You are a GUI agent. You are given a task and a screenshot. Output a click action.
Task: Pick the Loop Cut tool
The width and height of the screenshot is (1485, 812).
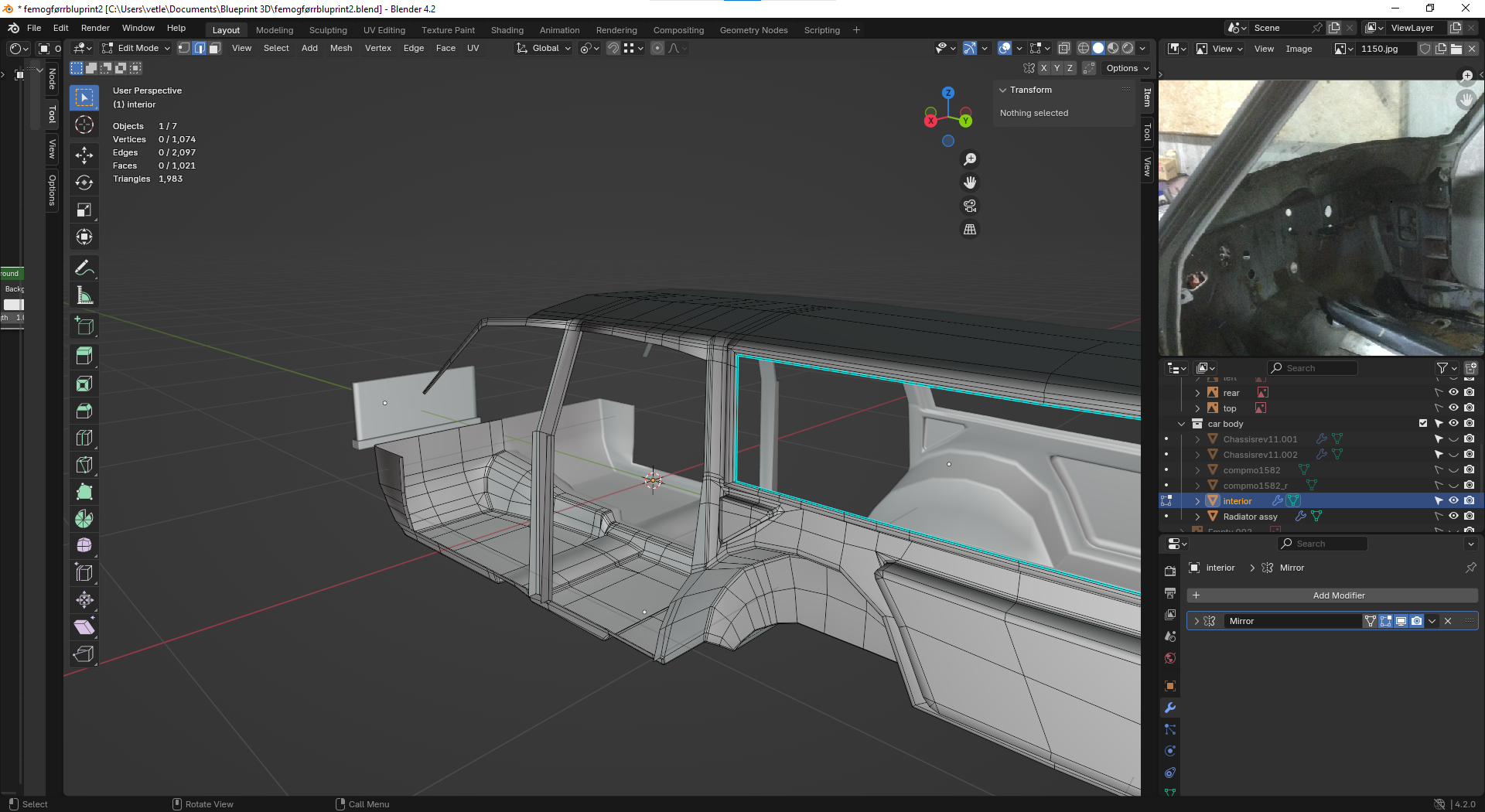coord(84,438)
